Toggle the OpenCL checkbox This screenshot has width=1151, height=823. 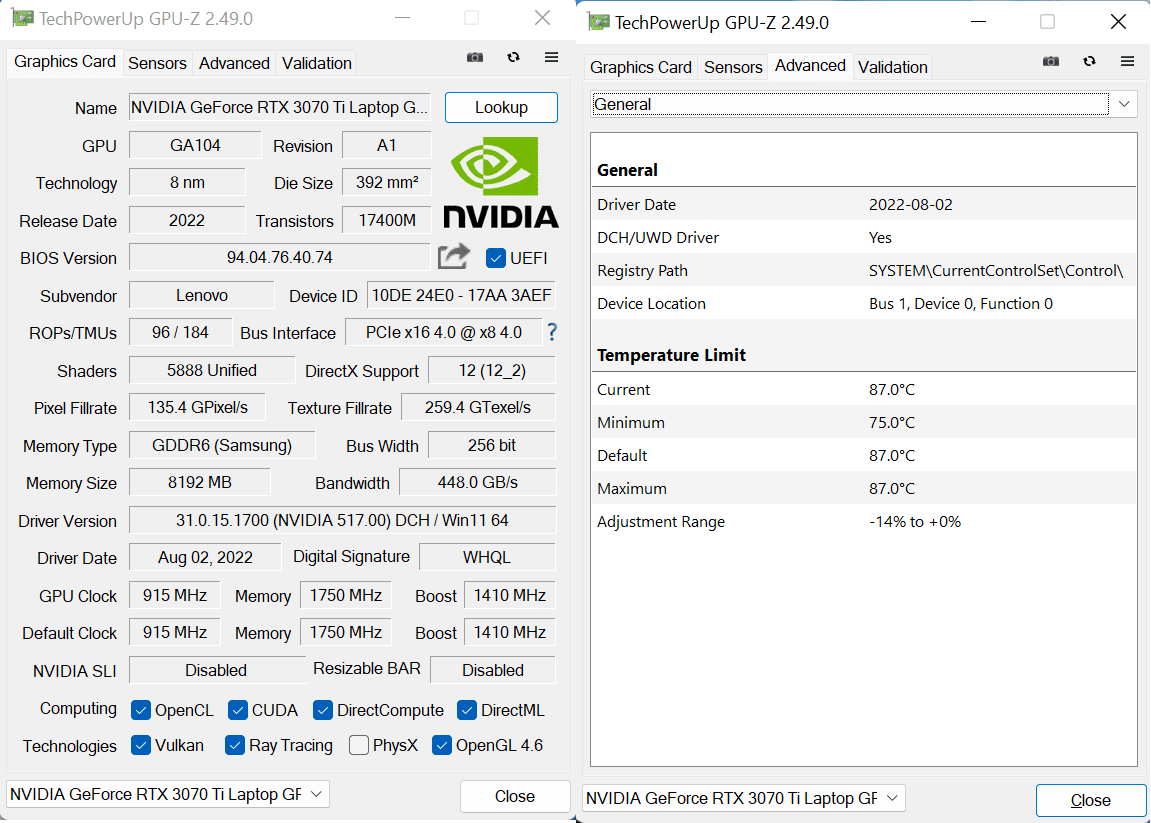pyautogui.click(x=141, y=710)
